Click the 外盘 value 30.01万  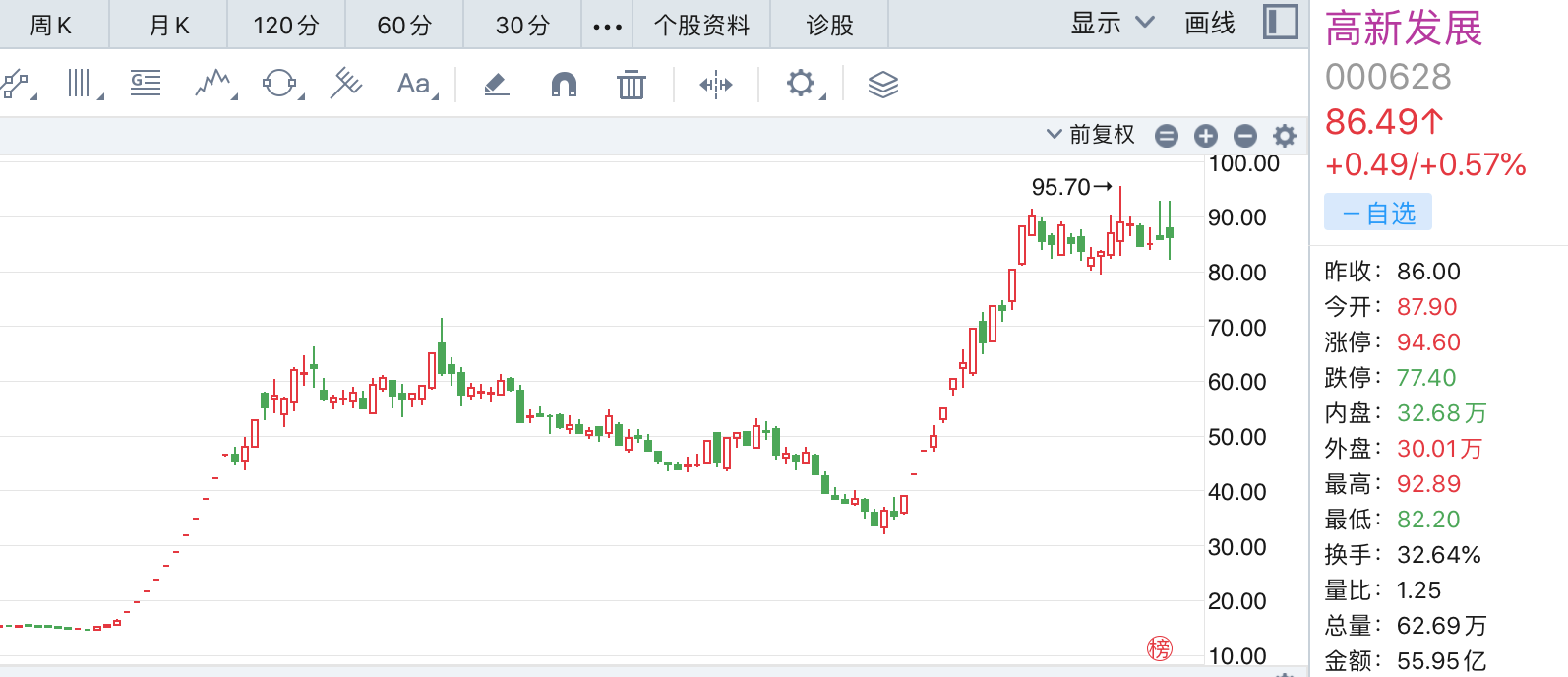tap(1439, 449)
